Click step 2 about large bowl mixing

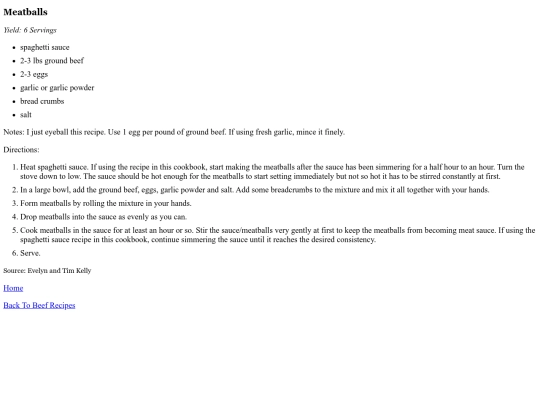[x=255, y=190]
